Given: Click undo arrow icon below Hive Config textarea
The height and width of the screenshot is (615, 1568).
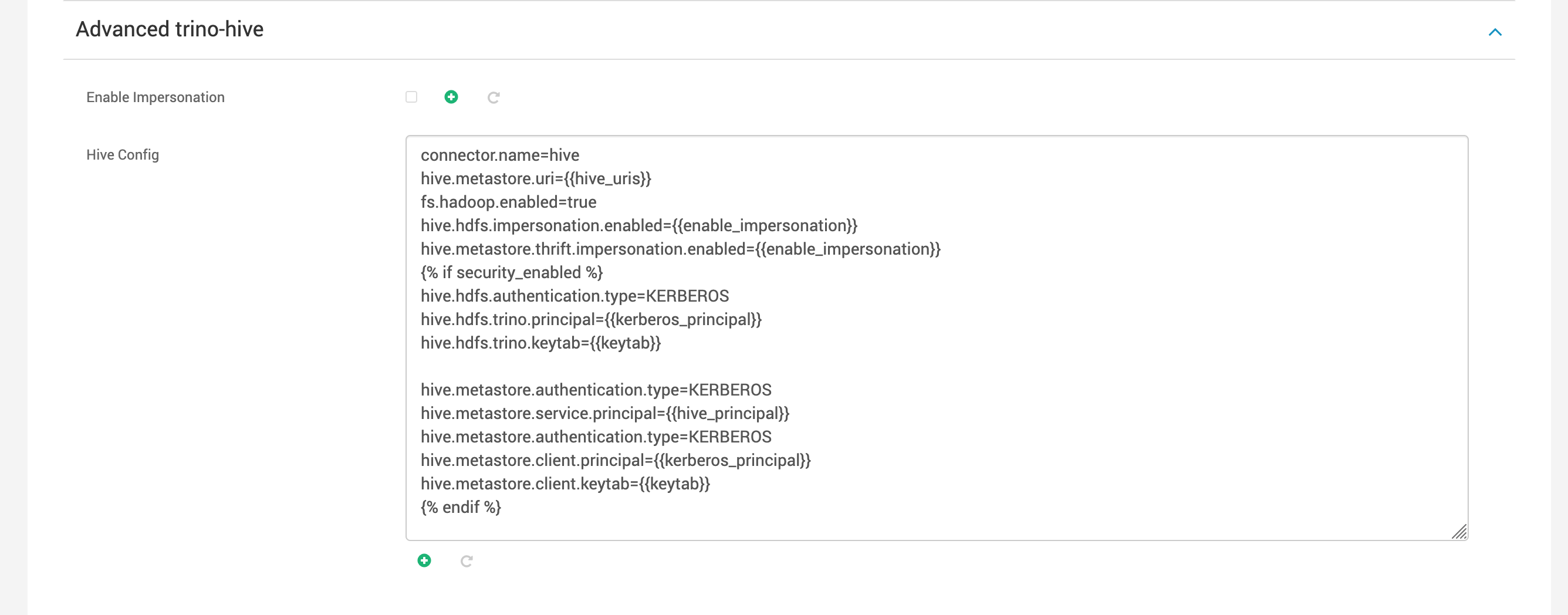Looking at the screenshot, I should point(467,562).
